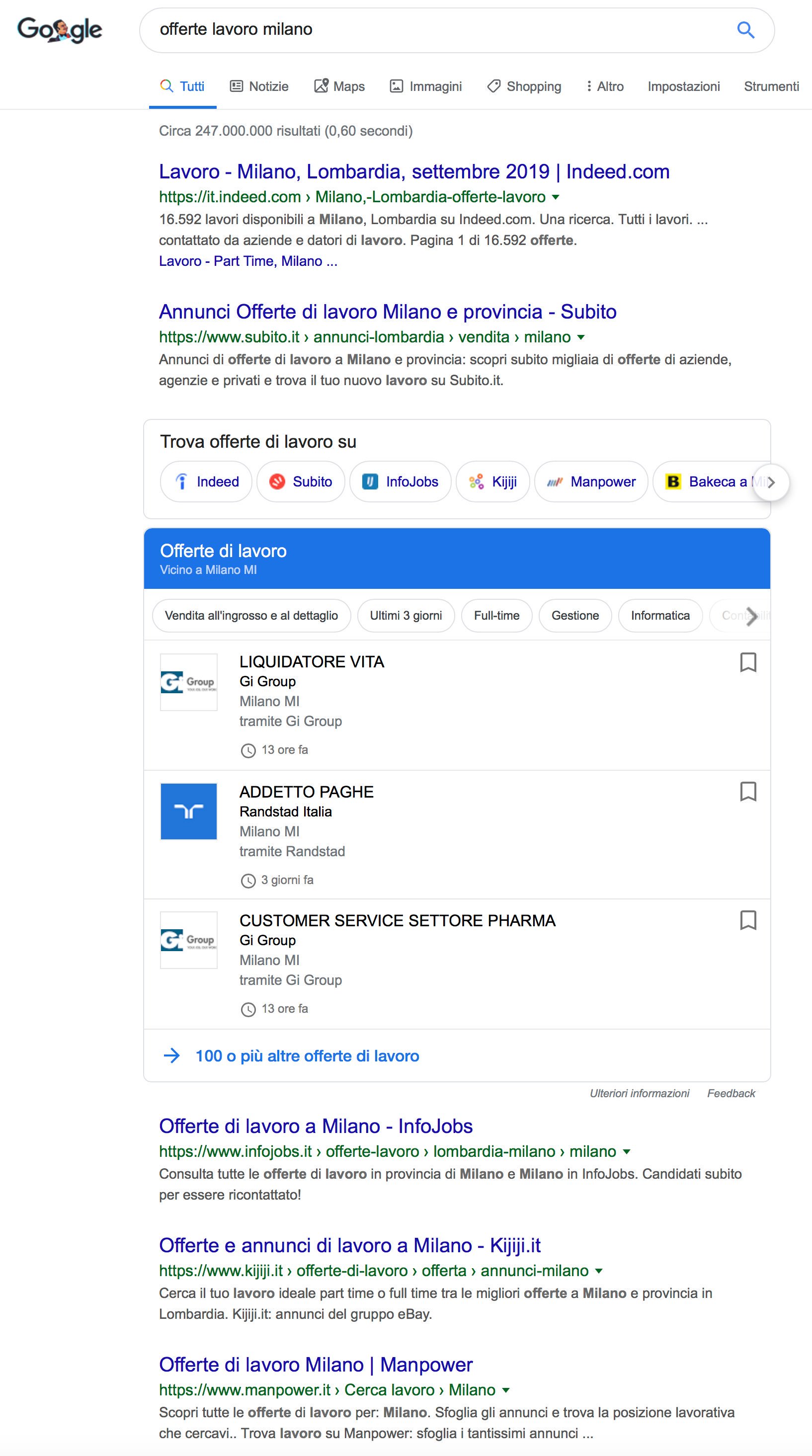Click the search input field
The height and width of the screenshot is (1456, 812).
[441, 30]
